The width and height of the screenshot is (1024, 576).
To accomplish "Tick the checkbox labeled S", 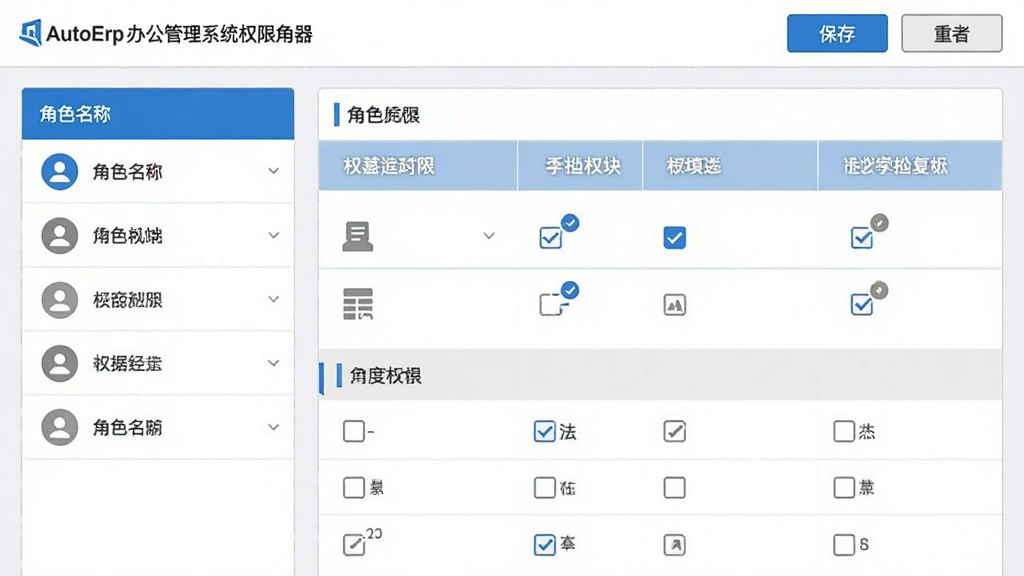I will (x=844, y=545).
